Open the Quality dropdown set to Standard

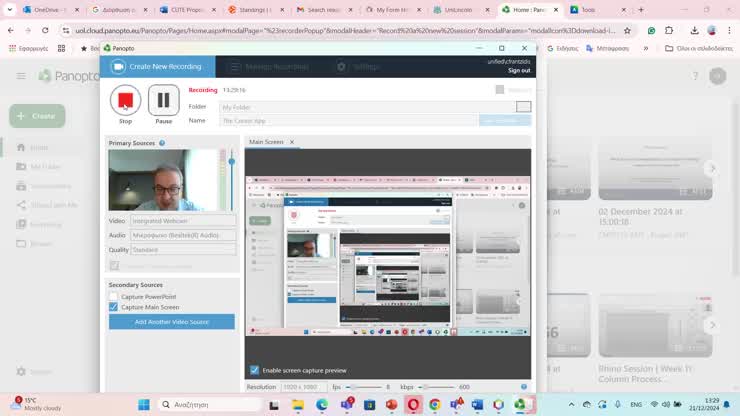pos(183,250)
